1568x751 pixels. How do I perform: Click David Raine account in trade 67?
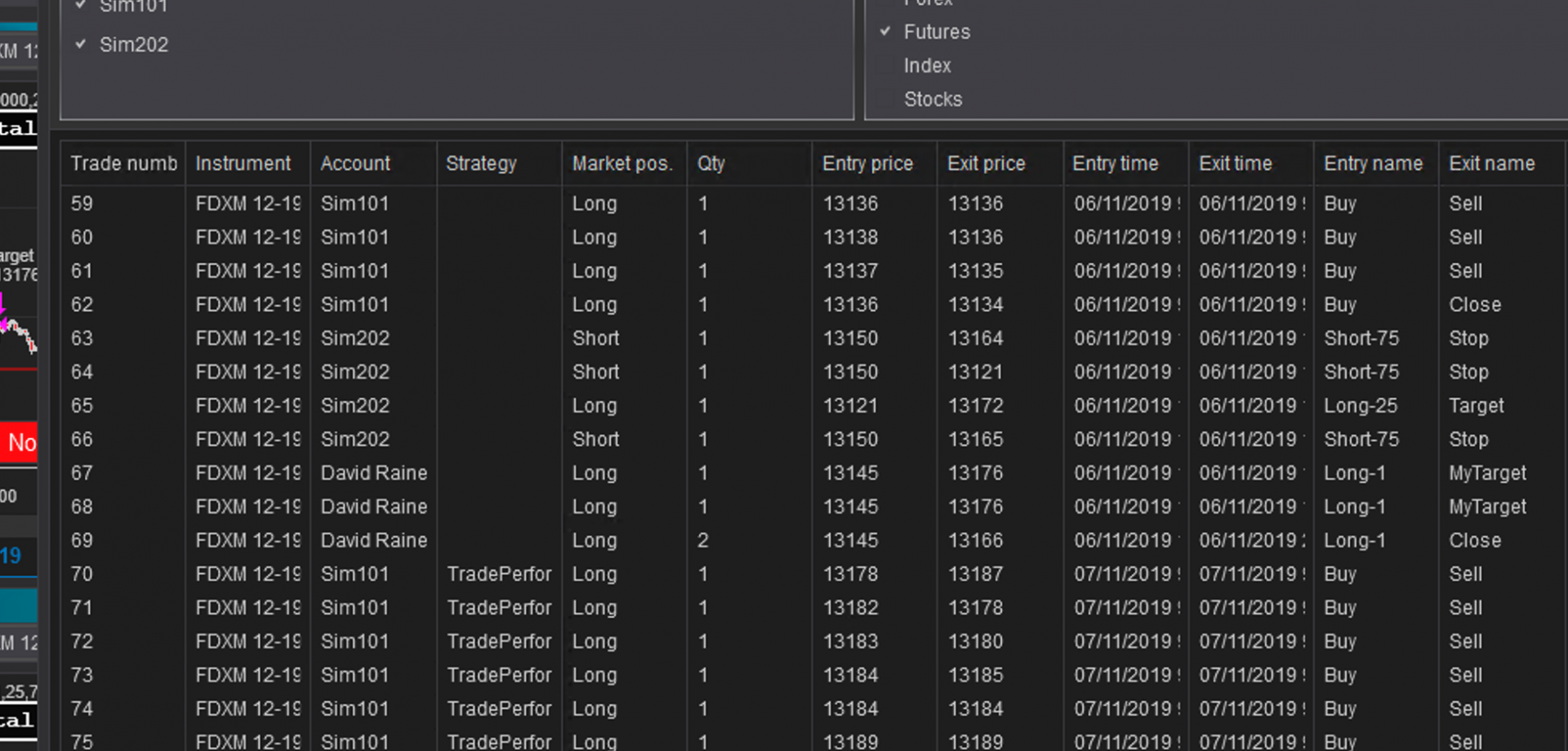click(374, 473)
